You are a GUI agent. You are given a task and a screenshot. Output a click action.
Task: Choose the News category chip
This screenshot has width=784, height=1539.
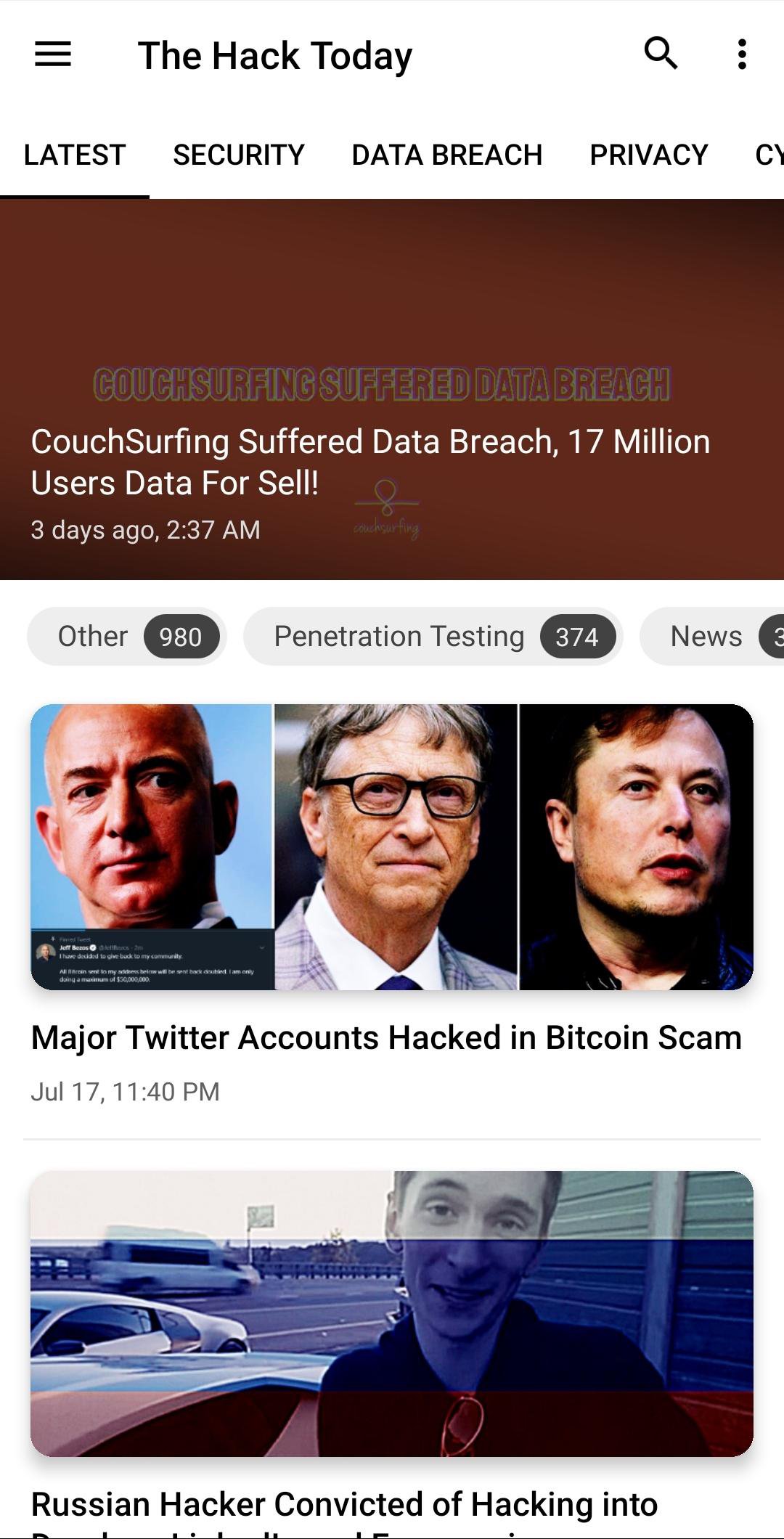[706, 637]
